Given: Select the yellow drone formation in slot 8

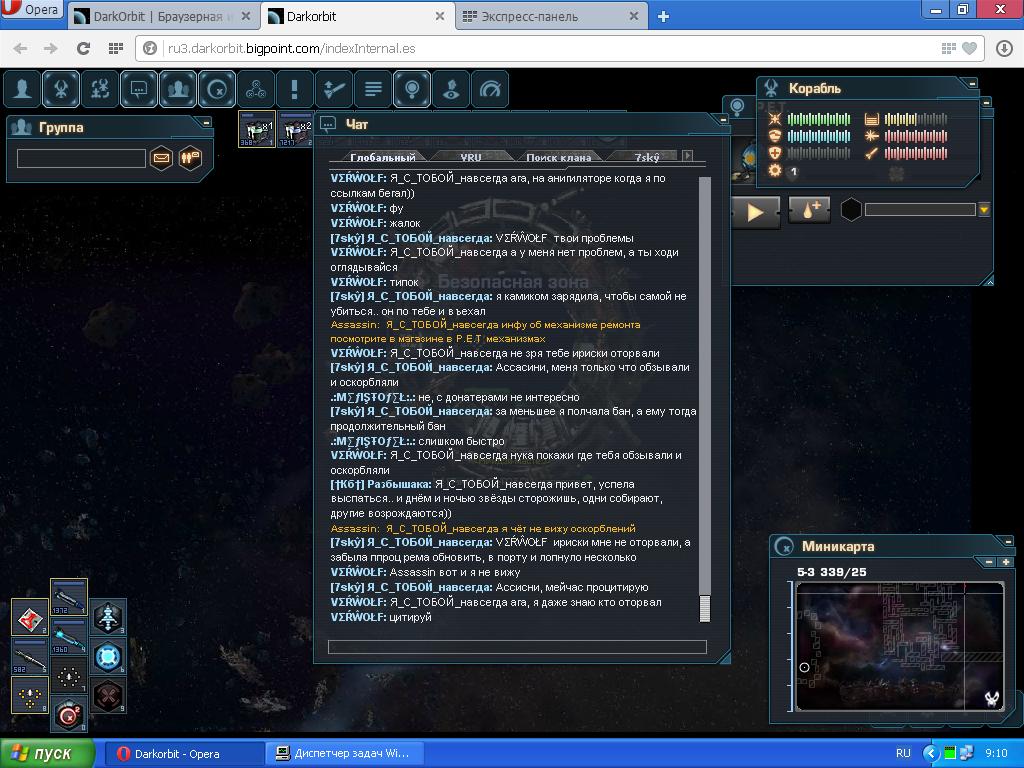Looking at the screenshot, I should click(30, 695).
